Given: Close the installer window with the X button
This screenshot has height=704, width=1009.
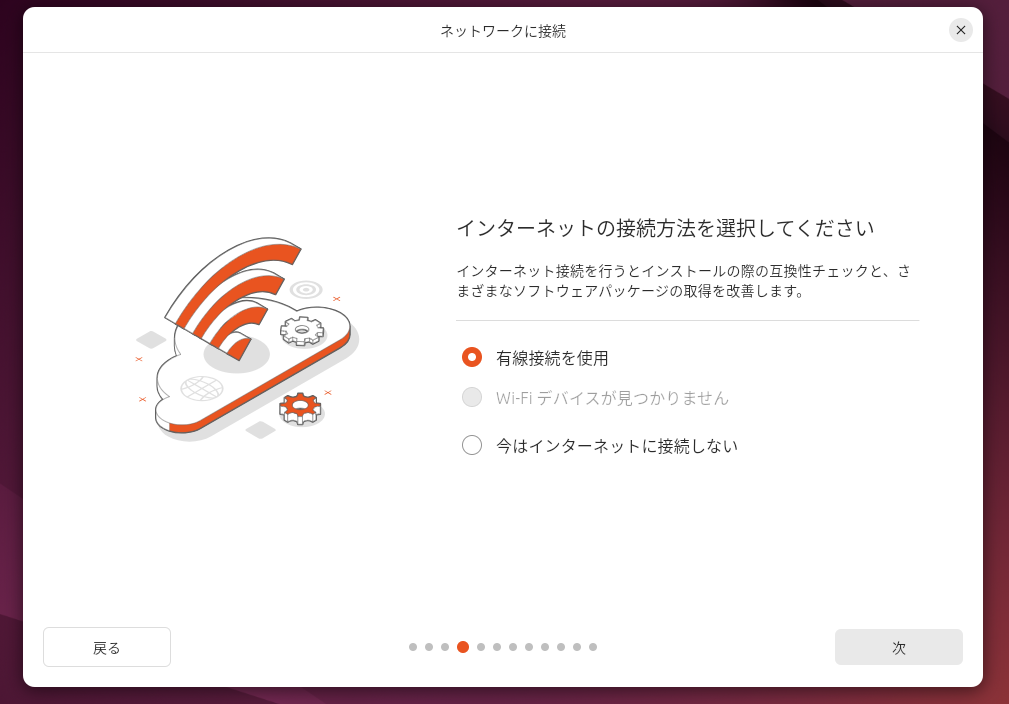Looking at the screenshot, I should [960, 30].
